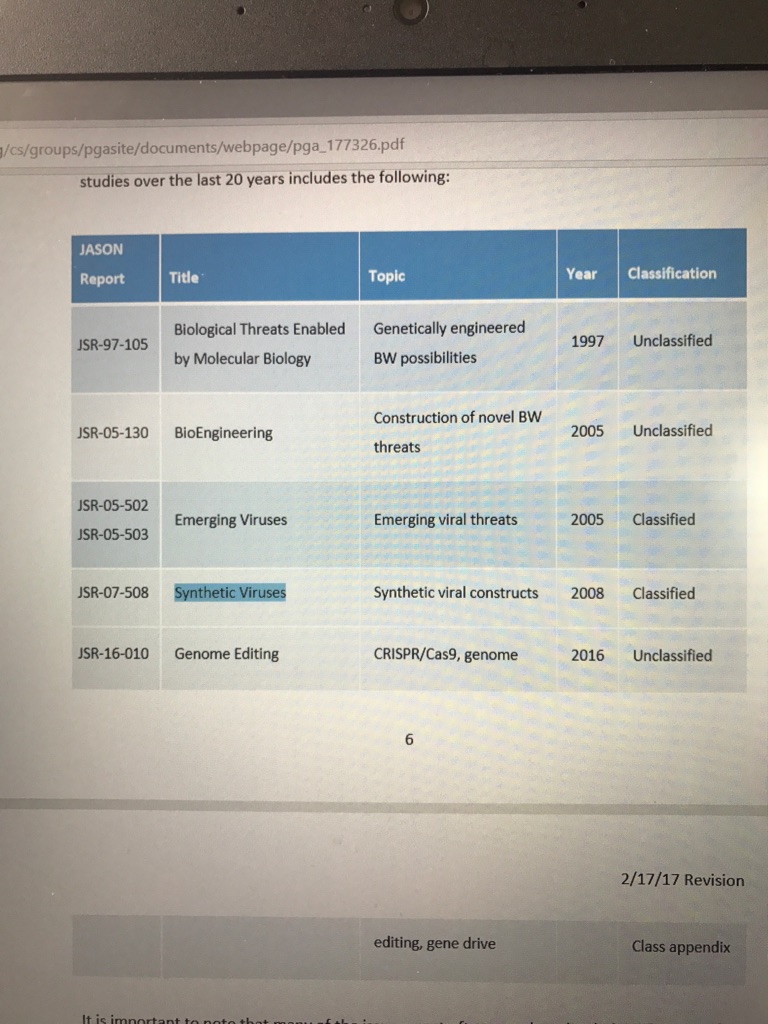This screenshot has height=1024, width=768.
Task: Click the "Topic" column header
Action: [387, 275]
